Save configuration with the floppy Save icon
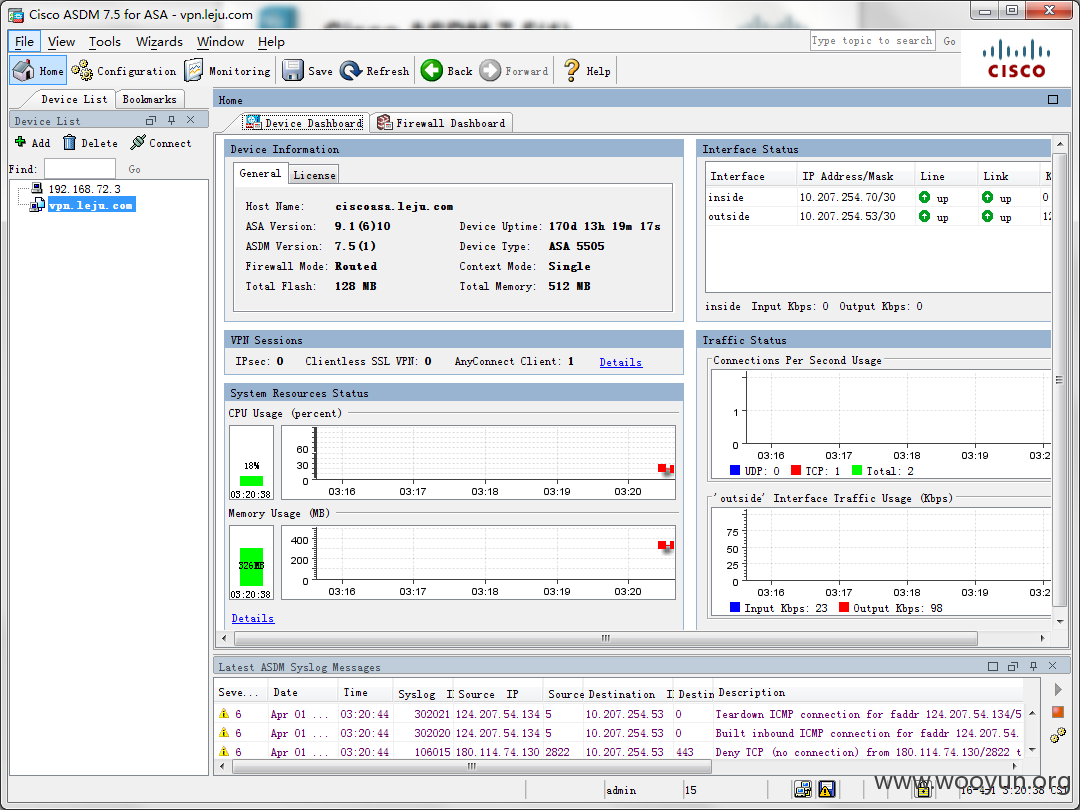 (x=293, y=71)
